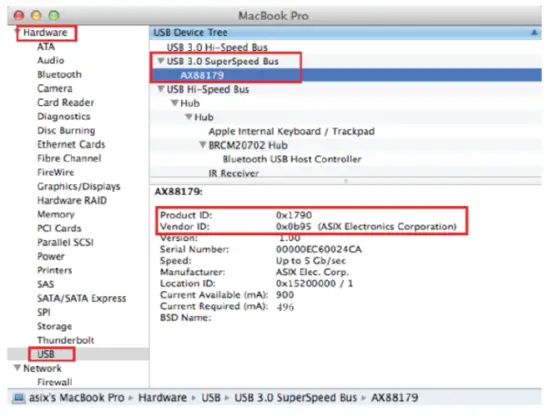This screenshot has height=416, width=550.
Task: Select Camera in the sidebar
Action: coord(55,88)
